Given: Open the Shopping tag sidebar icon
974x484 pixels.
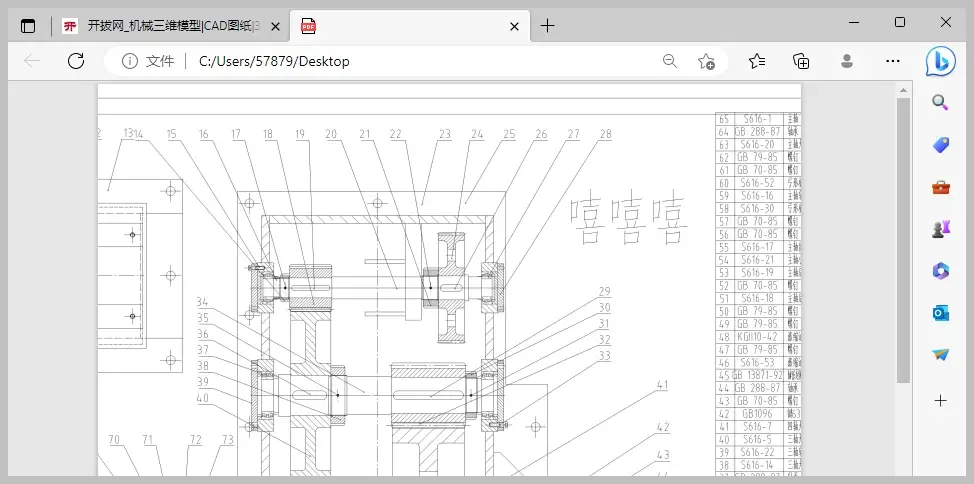Looking at the screenshot, I should (x=940, y=145).
